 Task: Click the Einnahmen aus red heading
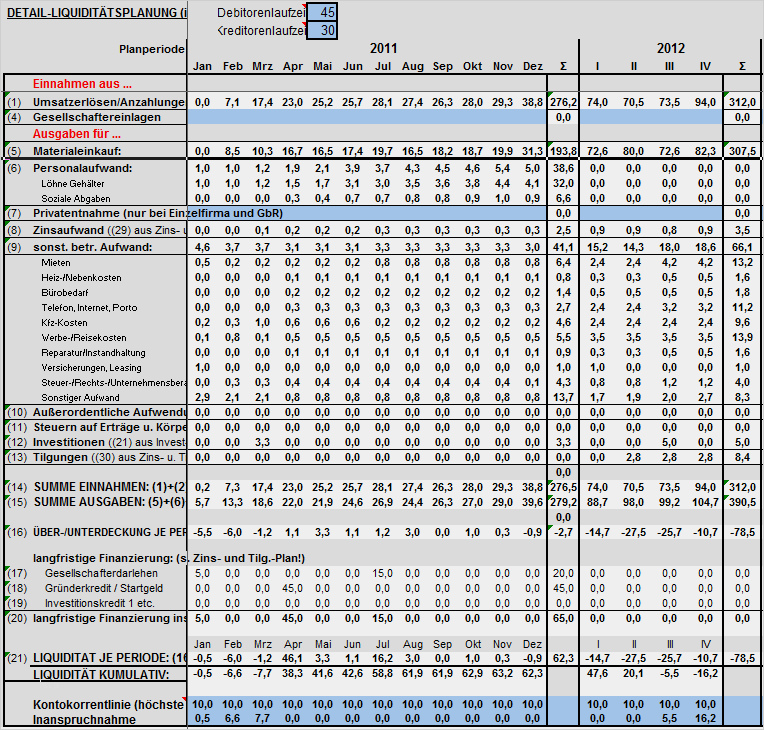click(x=82, y=84)
